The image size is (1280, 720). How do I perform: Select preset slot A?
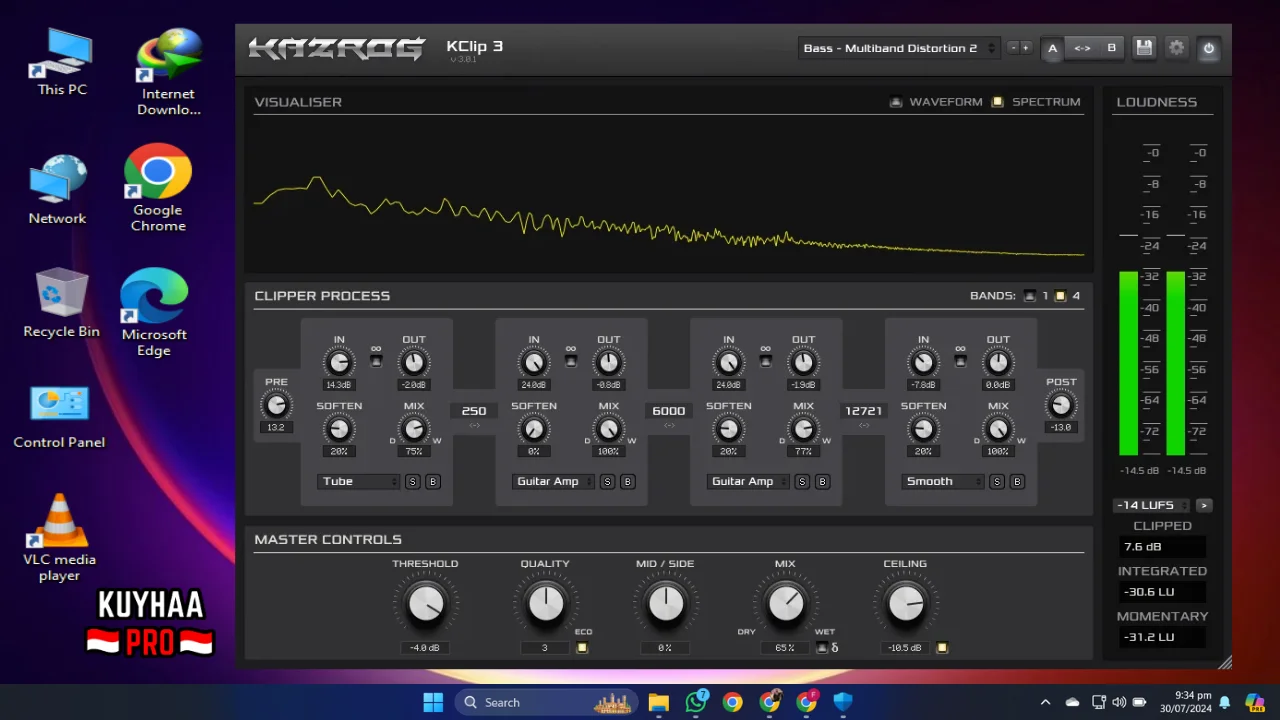point(1052,48)
